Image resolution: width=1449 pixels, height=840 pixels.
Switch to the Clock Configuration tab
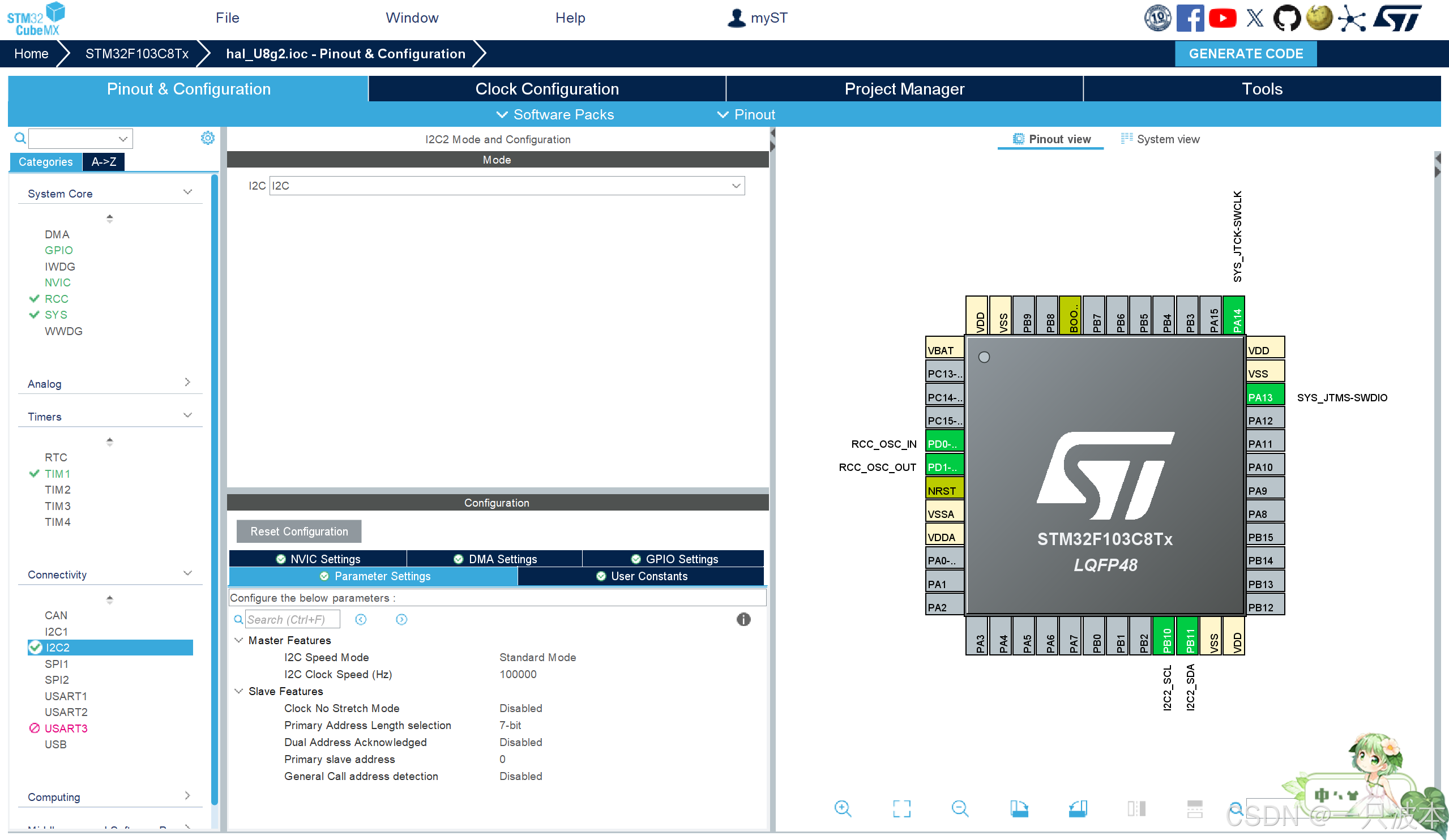pos(547,89)
